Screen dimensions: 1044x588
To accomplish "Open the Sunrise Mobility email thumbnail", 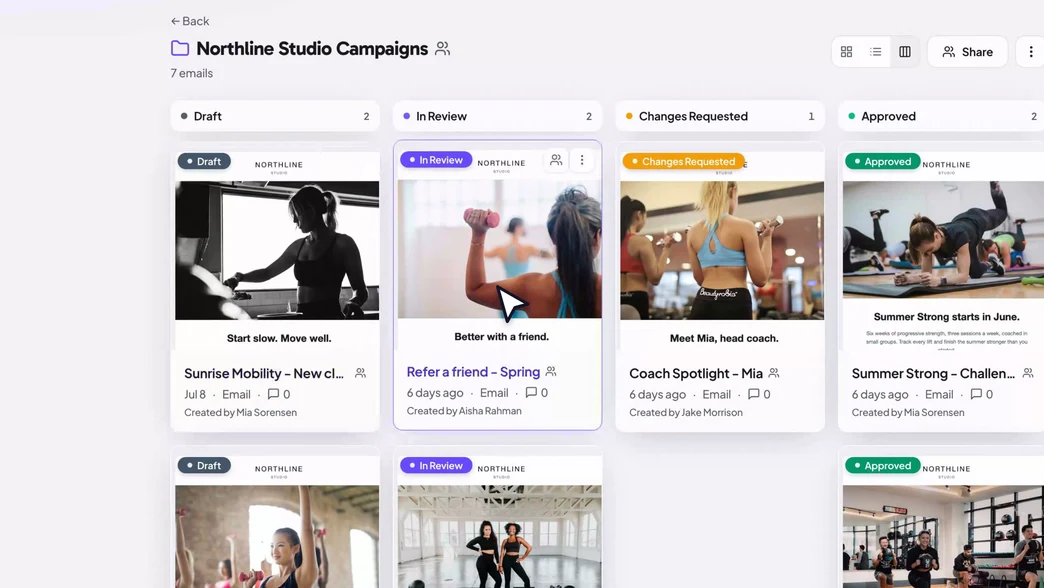I will (277, 250).
